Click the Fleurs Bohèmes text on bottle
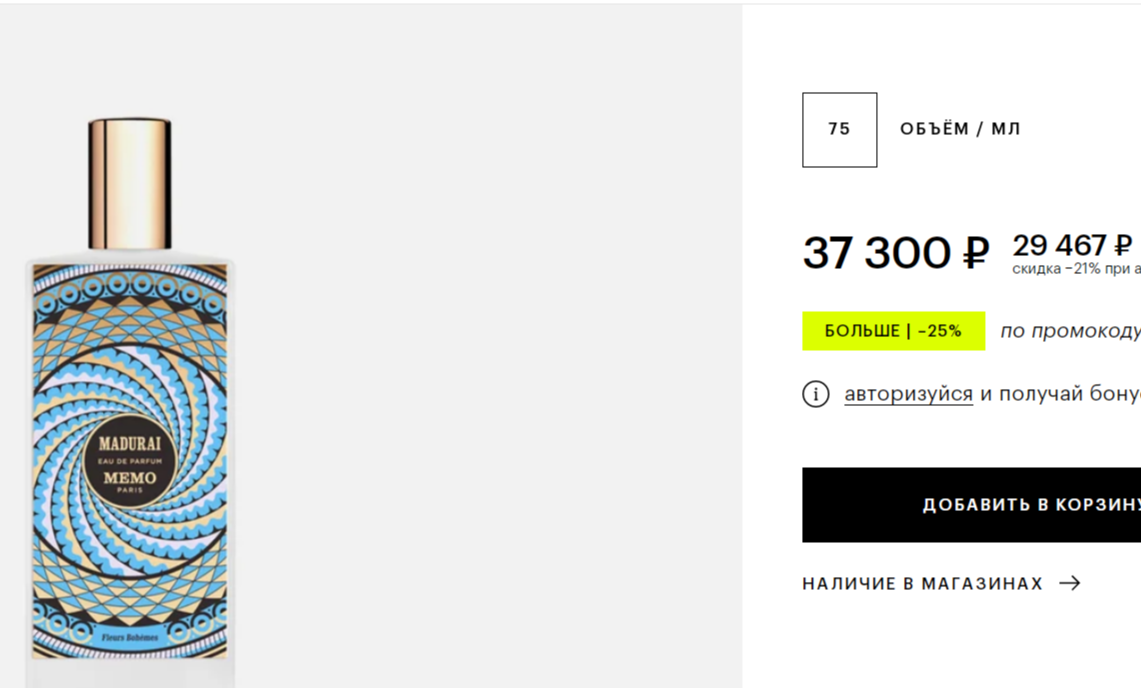This screenshot has width=1141, height=688. point(129,638)
